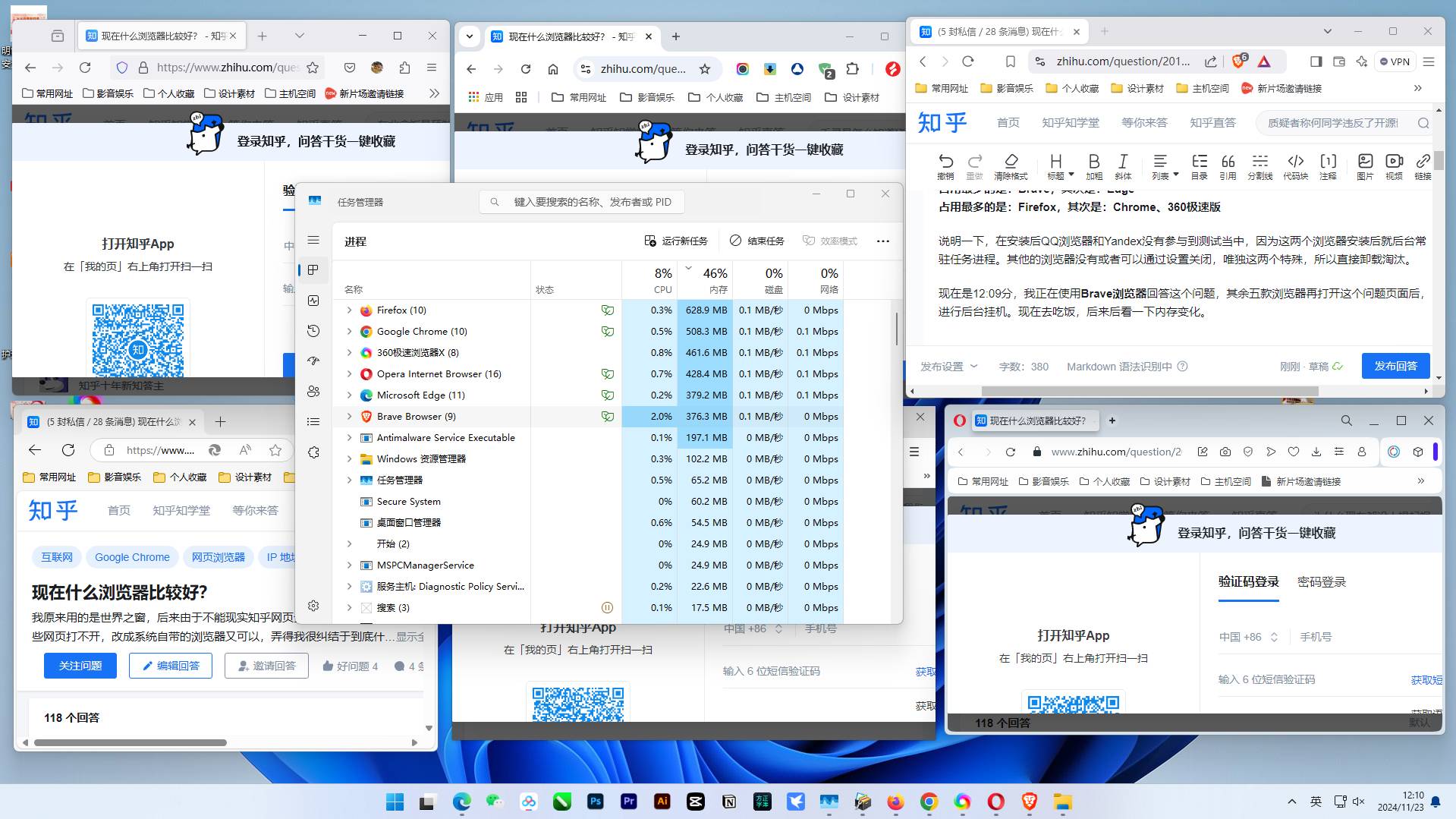This screenshot has height=819, width=1456.
Task: Click Chrome home button icon
Action: [553, 69]
